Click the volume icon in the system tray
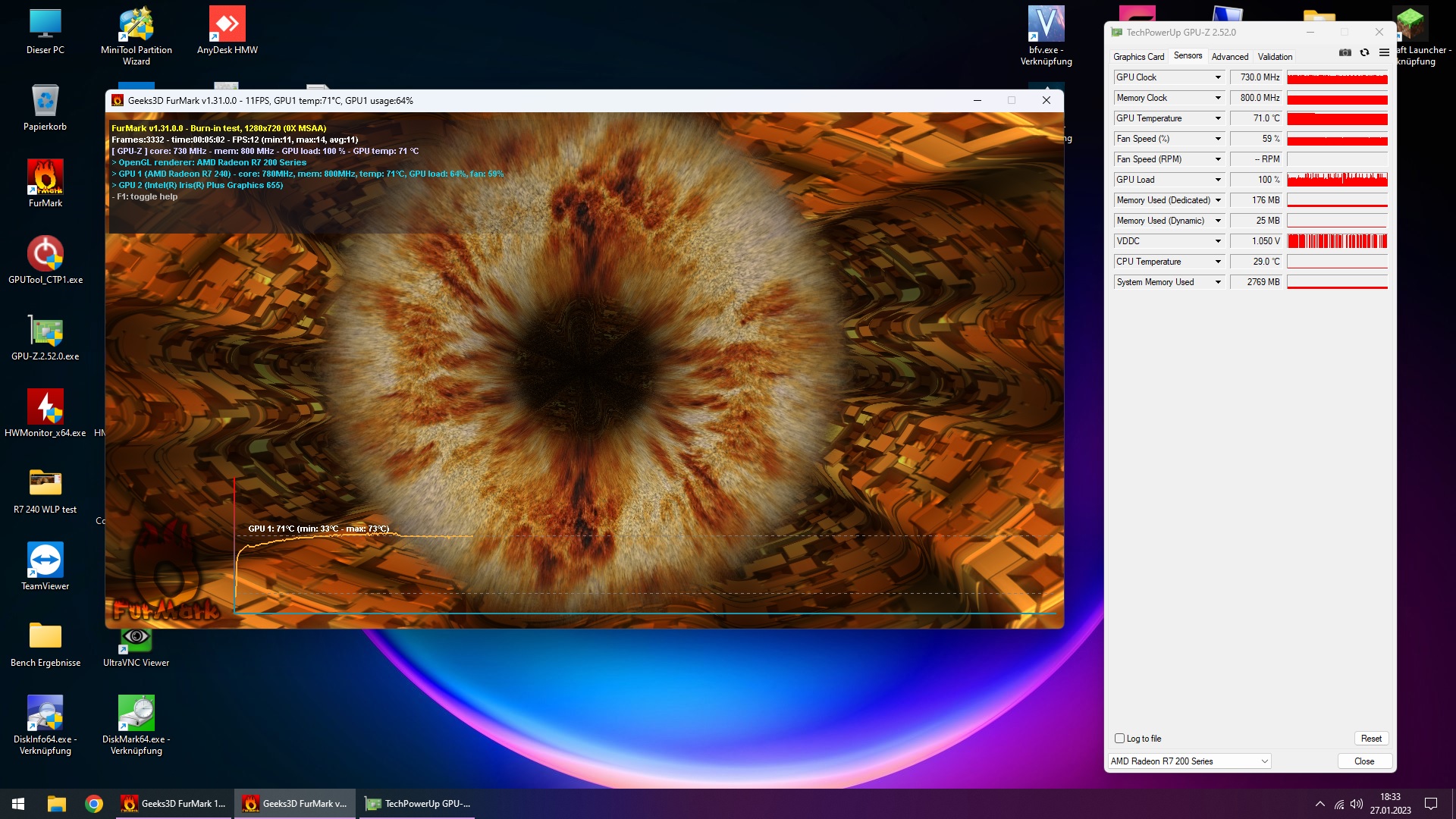 click(1357, 804)
